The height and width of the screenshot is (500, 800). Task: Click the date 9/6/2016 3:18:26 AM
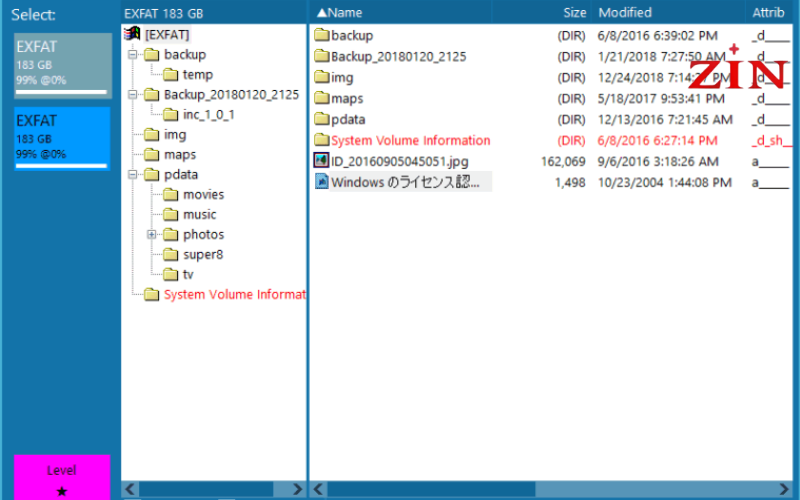click(x=657, y=162)
